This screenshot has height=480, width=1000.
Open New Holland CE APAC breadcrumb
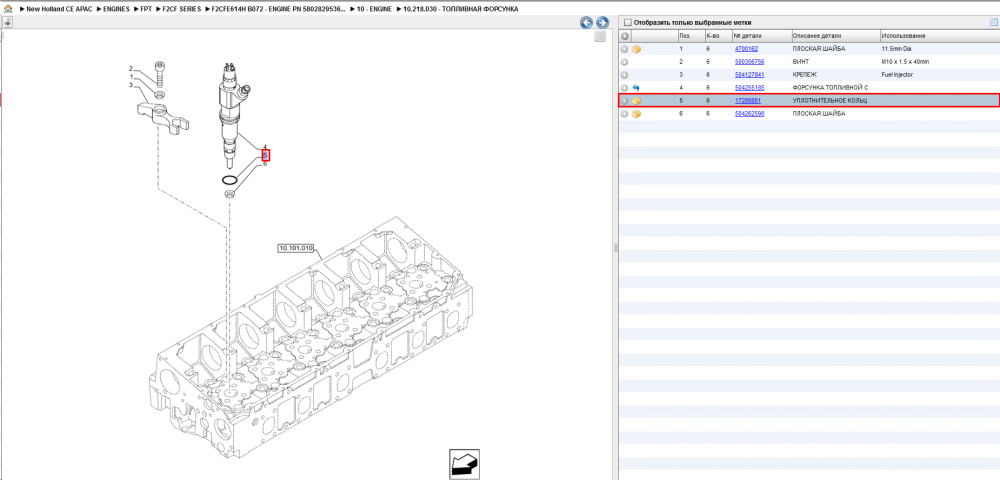(x=60, y=10)
